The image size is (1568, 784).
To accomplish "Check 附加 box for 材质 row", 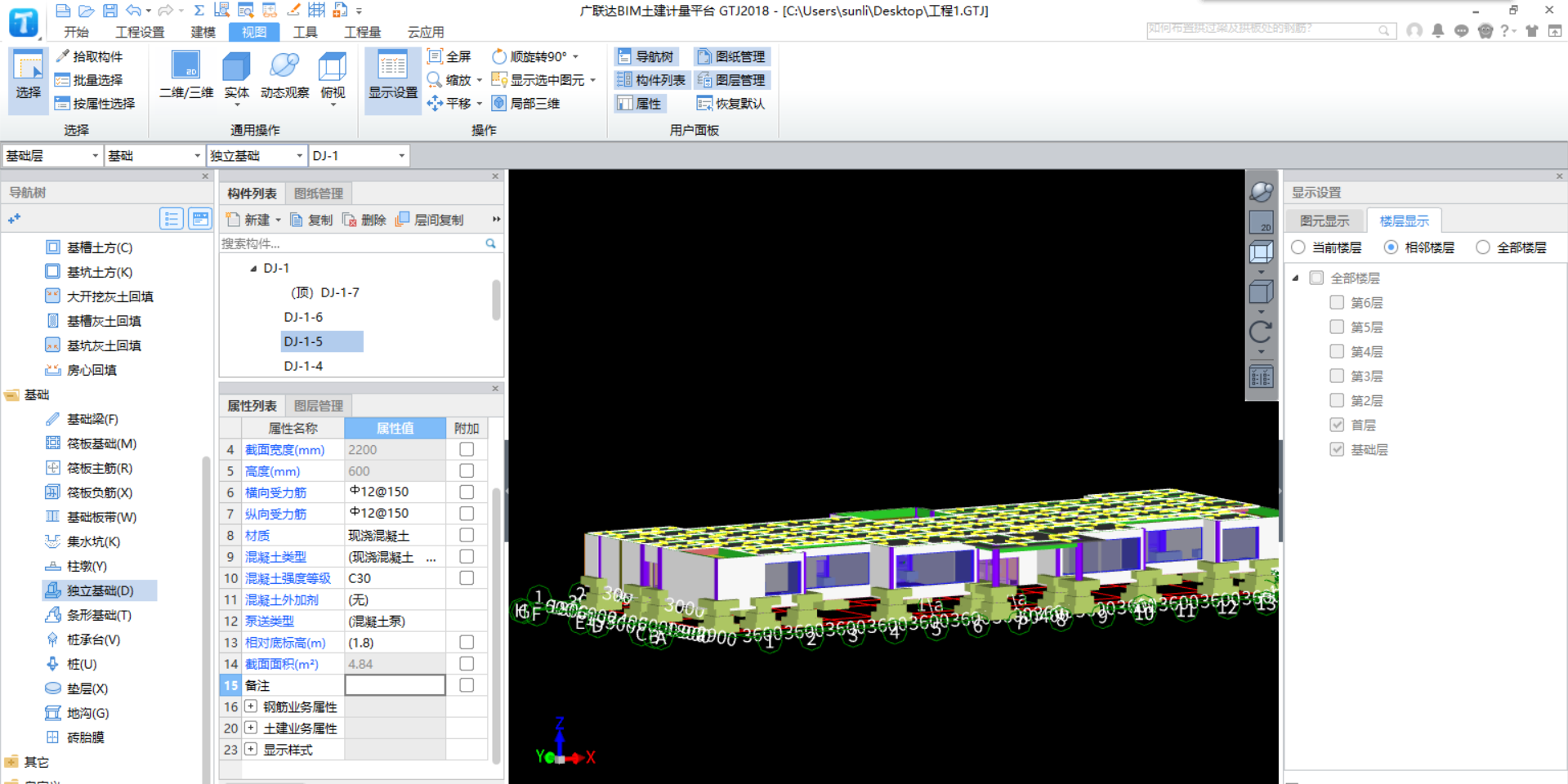I will (467, 535).
